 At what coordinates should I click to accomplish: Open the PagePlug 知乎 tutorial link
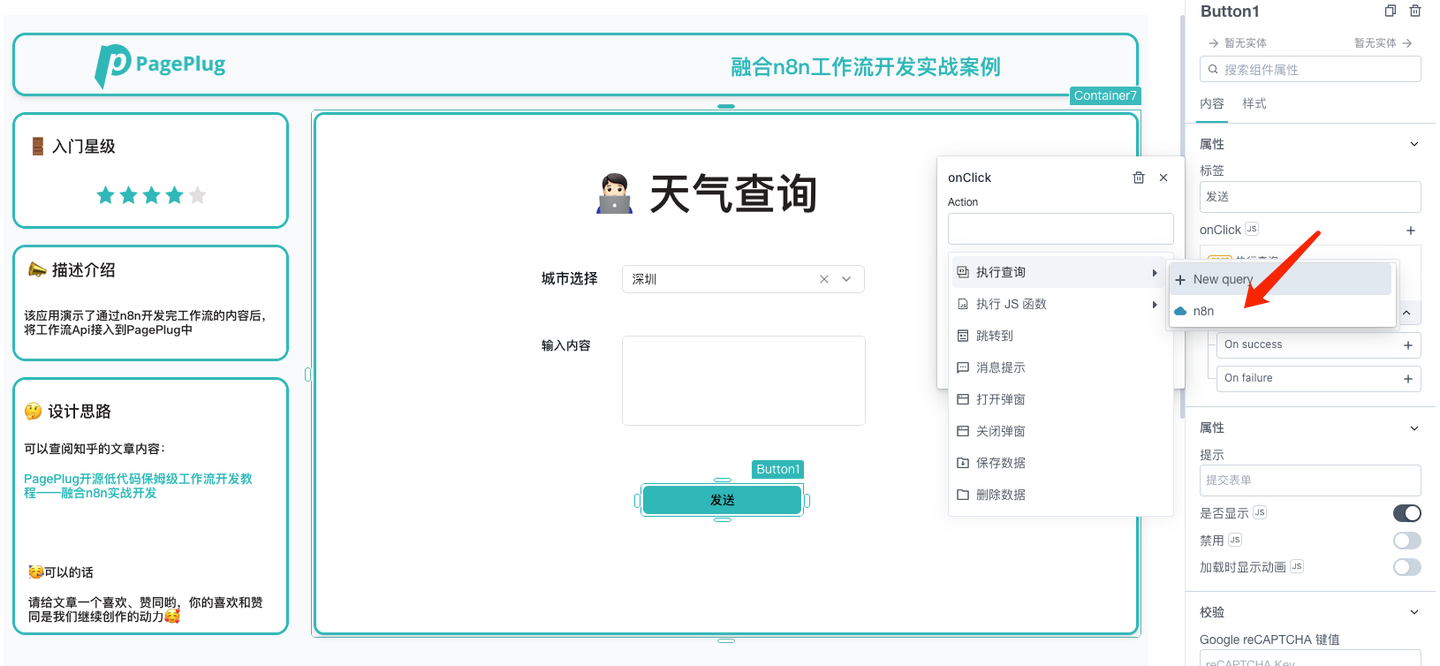138,486
